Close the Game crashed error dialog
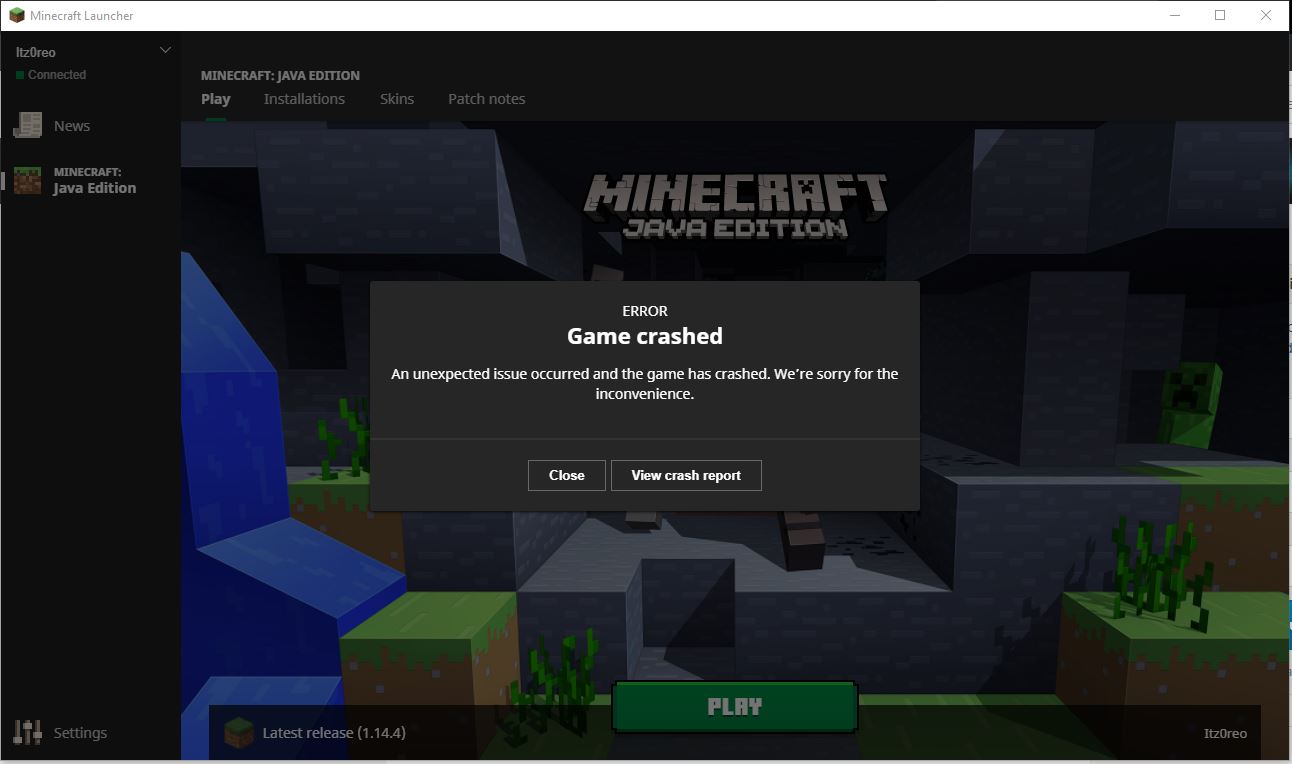This screenshot has width=1292, height=764. (566, 475)
